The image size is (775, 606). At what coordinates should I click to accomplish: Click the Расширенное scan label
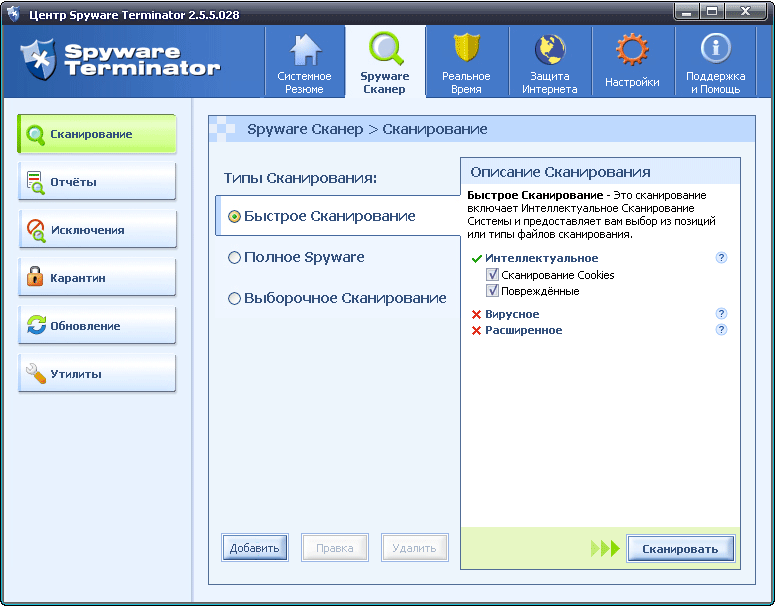click(x=523, y=330)
